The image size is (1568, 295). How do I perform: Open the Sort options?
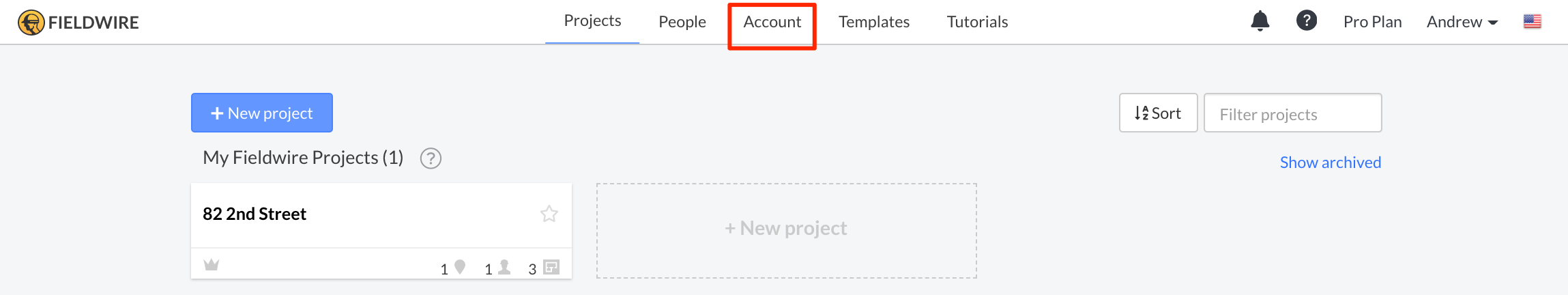[1158, 113]
